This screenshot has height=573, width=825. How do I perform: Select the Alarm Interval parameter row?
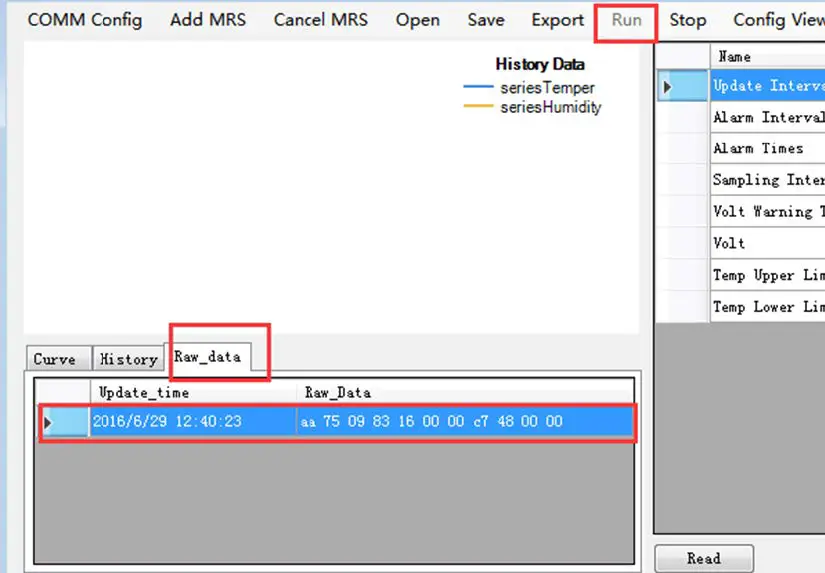click(768, 117)
